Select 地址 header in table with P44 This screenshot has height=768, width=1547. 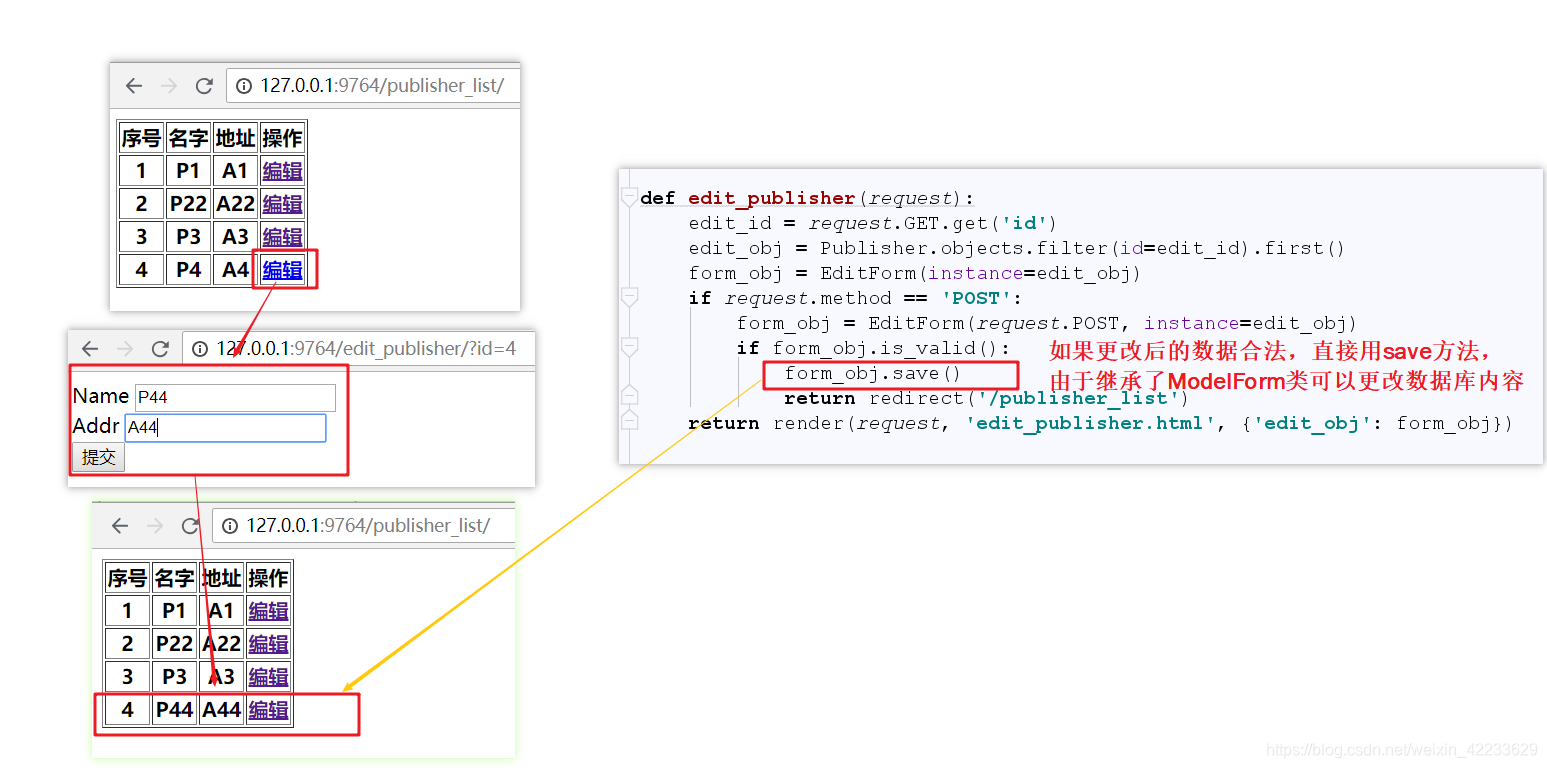[x=221, y=578]
